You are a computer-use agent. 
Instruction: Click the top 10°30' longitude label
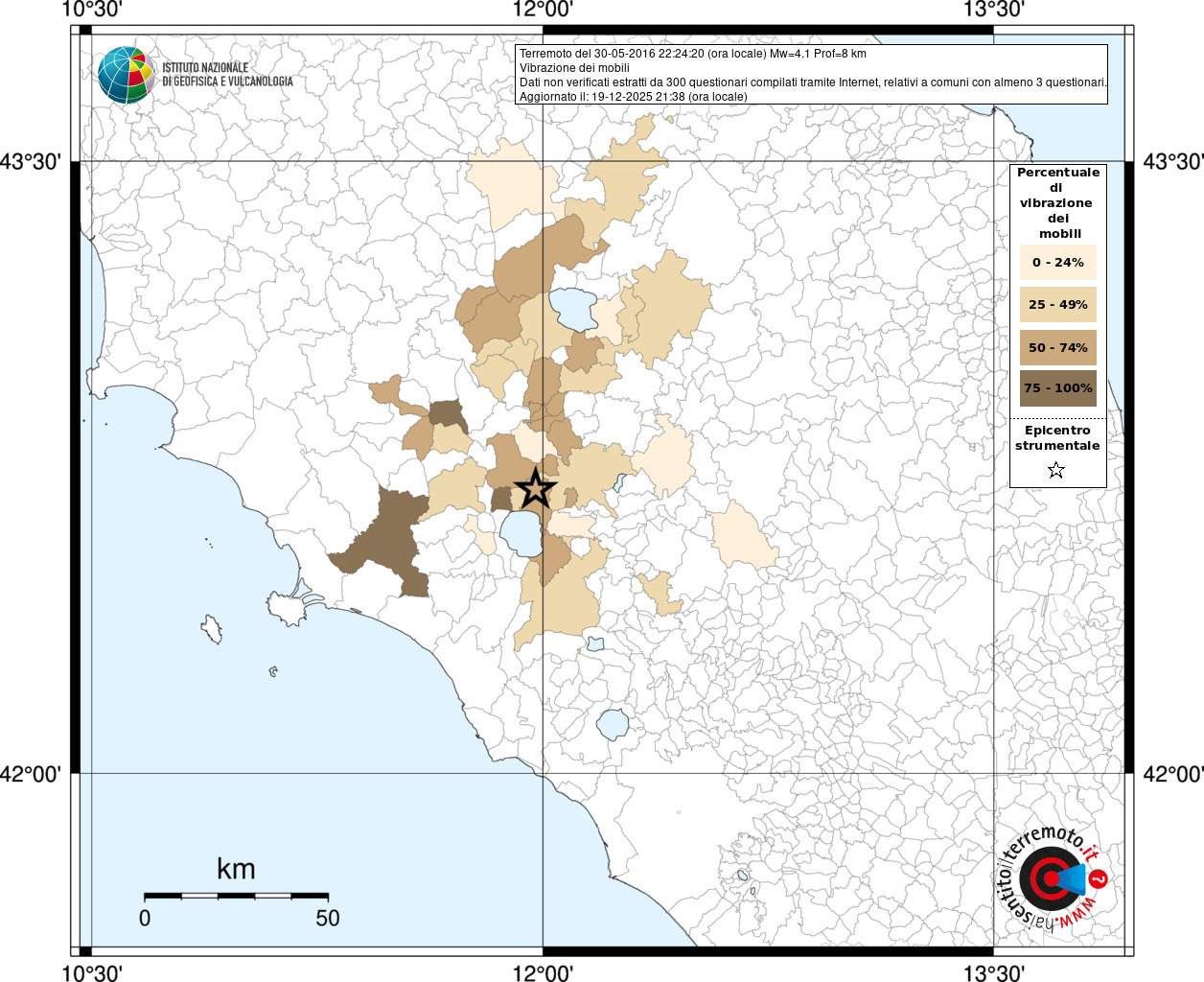pos(91,10)
